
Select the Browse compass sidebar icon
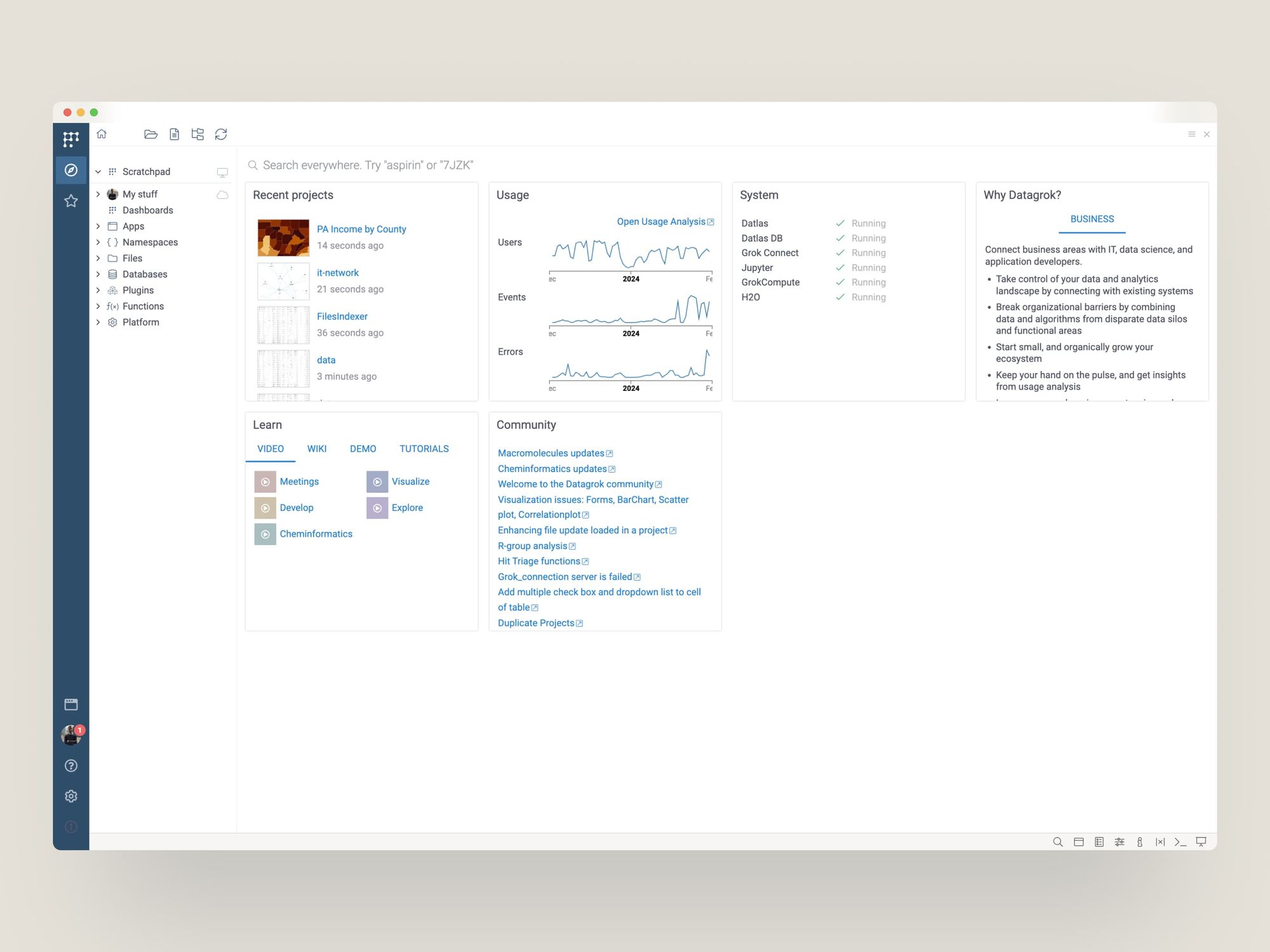tap(71, 170)
